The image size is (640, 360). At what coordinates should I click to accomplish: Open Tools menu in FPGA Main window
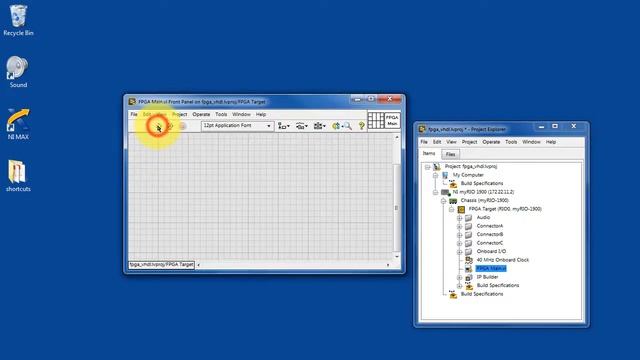click(x=221, y=114)
